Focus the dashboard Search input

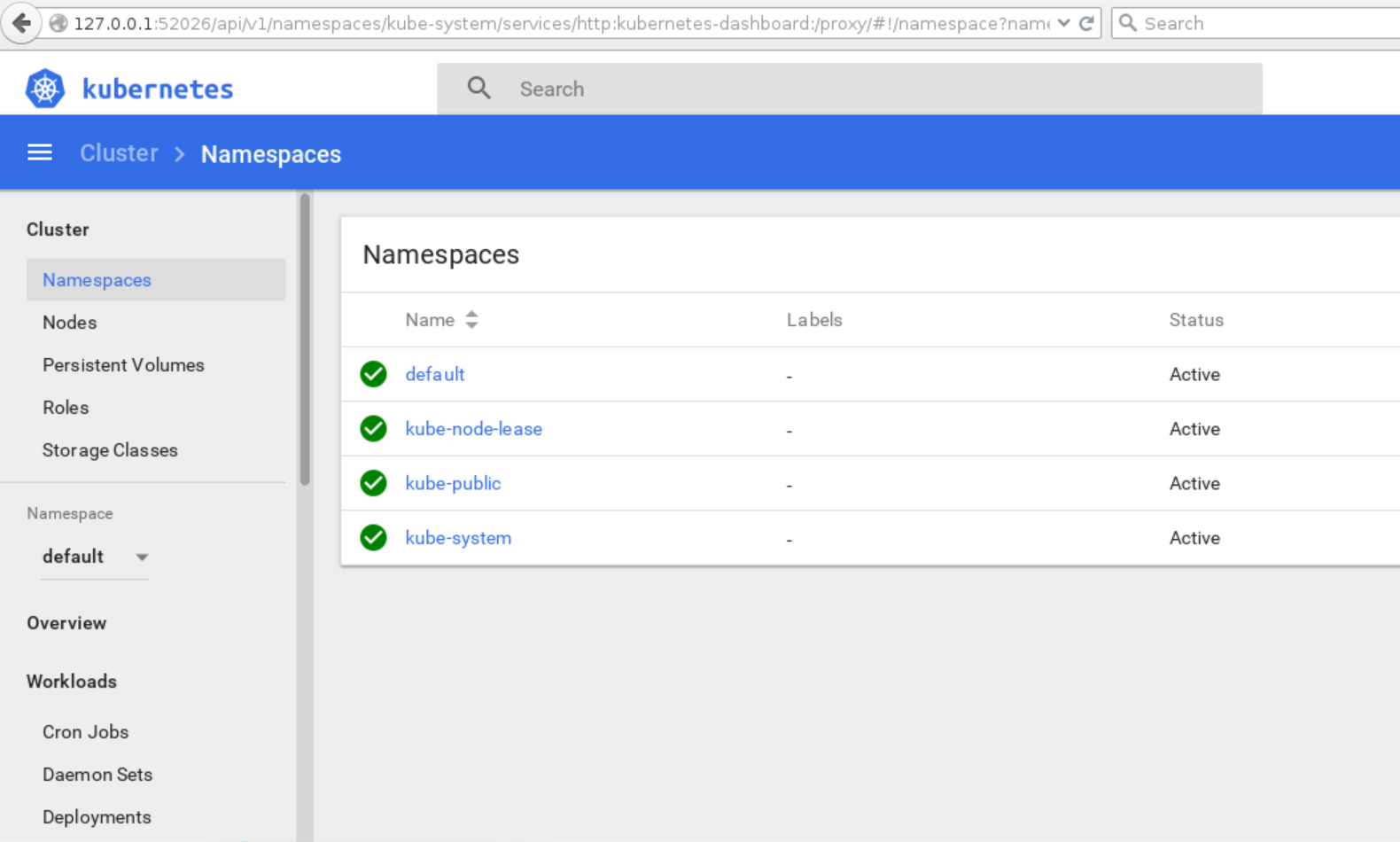click(x=849, y=89)
